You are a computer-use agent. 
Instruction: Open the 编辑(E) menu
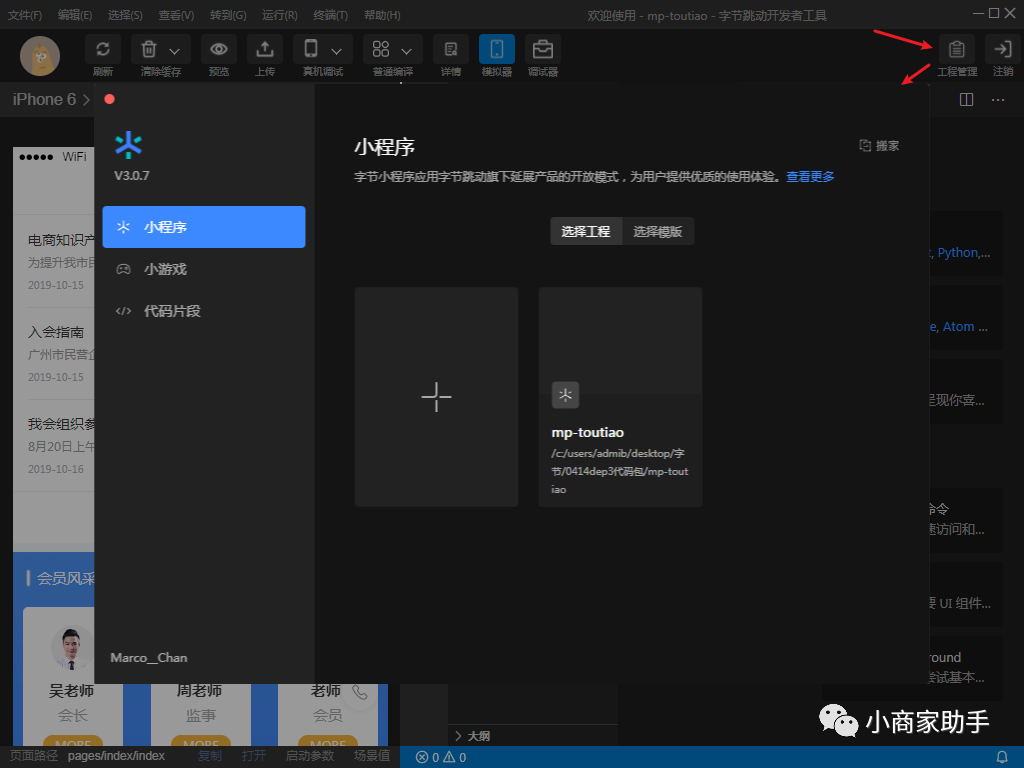pyautogui.click(x=74, y=15)
